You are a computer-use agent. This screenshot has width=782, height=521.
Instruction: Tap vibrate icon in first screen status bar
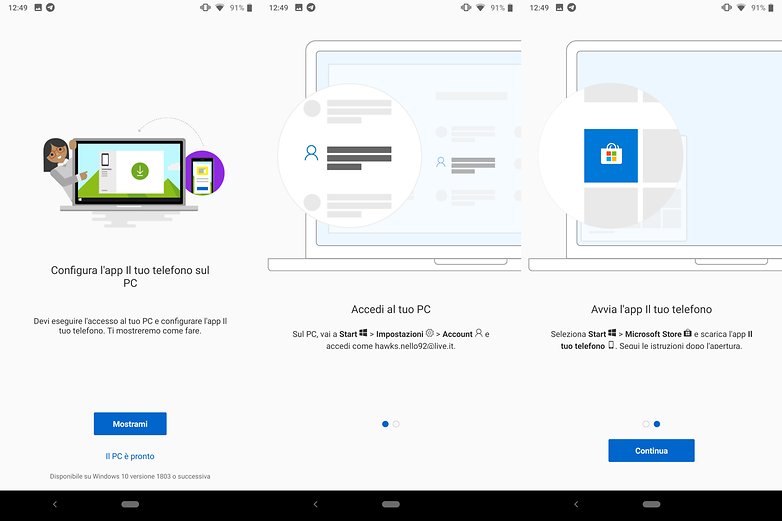coord(205,7)
